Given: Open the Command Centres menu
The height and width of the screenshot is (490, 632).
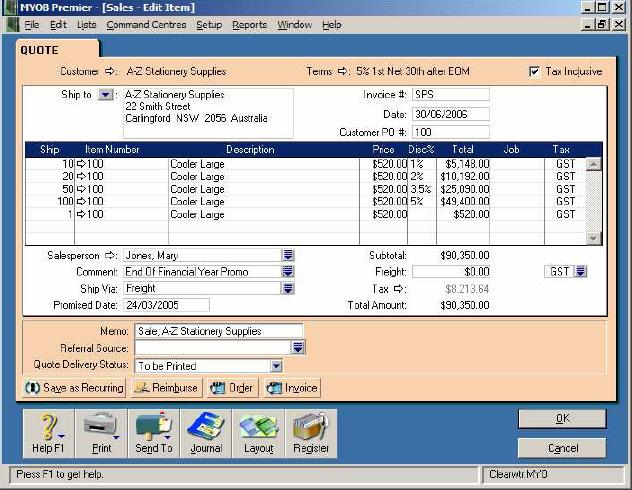Looking at the screenshot, I should (146, 25).
